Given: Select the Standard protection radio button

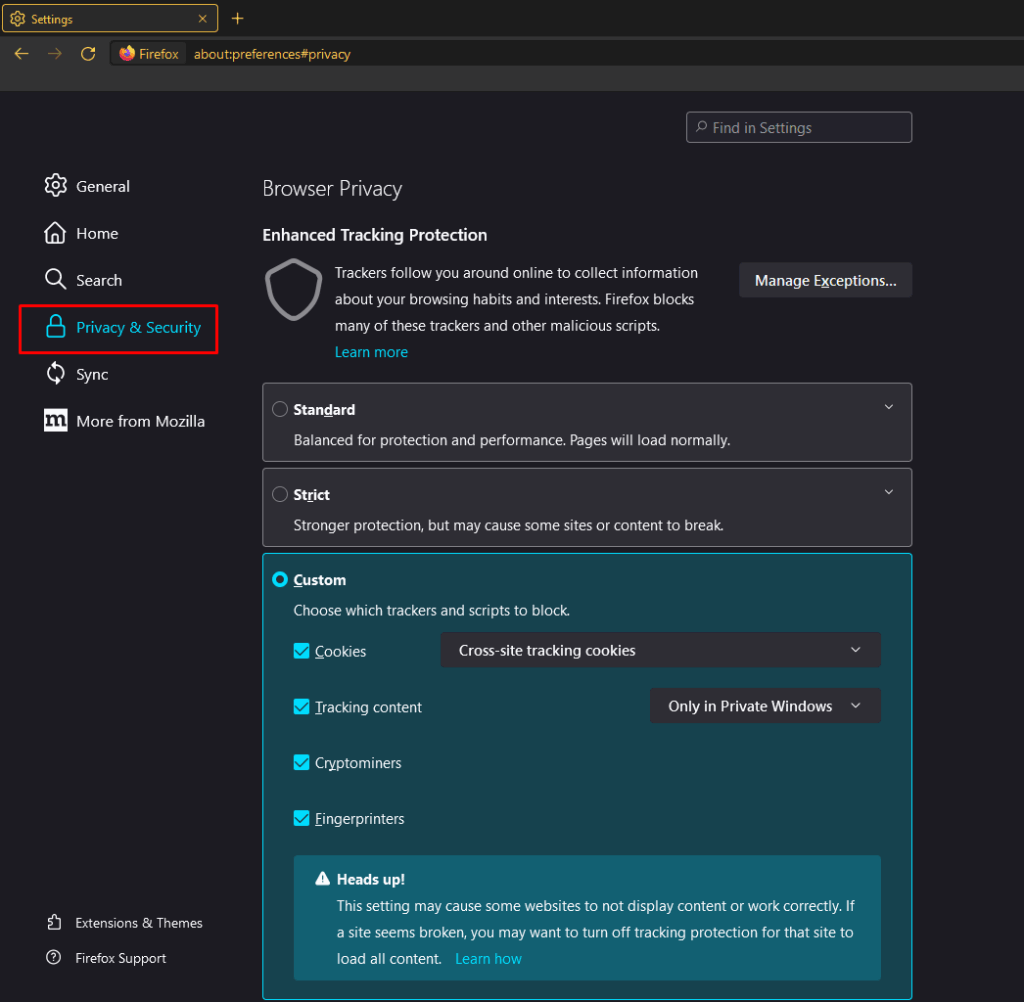Looking at the screenshot, I should pyautogui.click(x=280, y=409).
